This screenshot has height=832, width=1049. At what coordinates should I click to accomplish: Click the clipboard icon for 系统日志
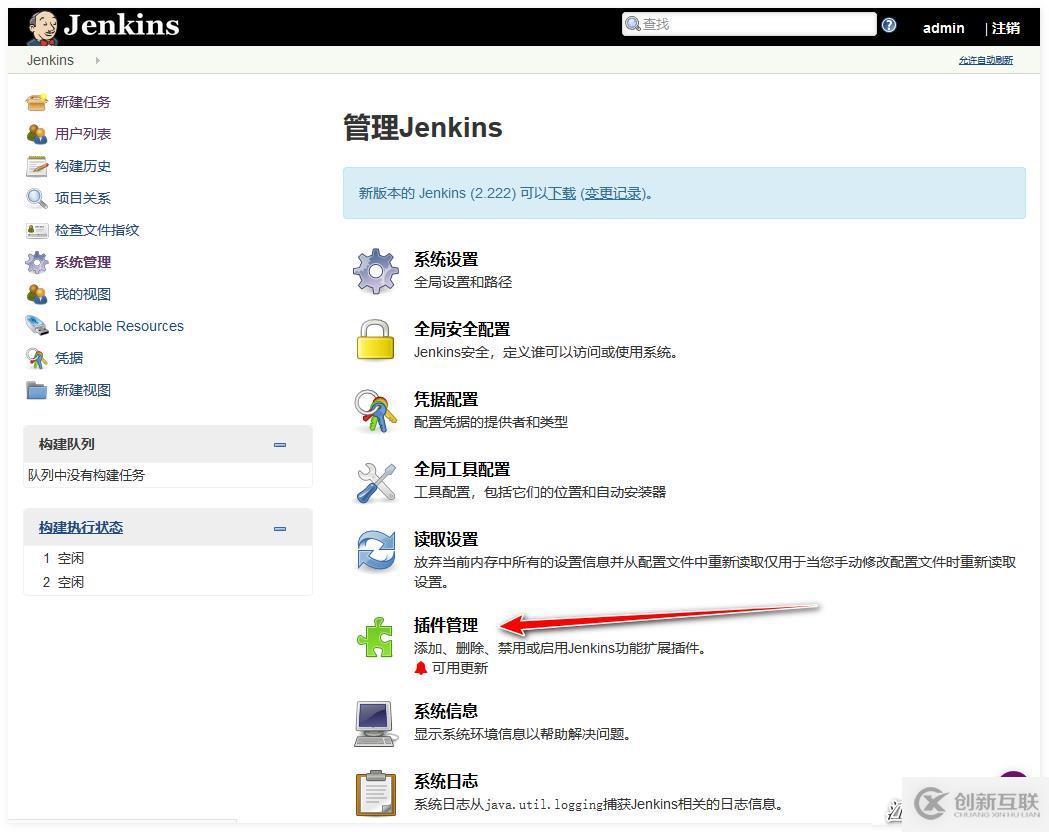[x=375, y=792]
